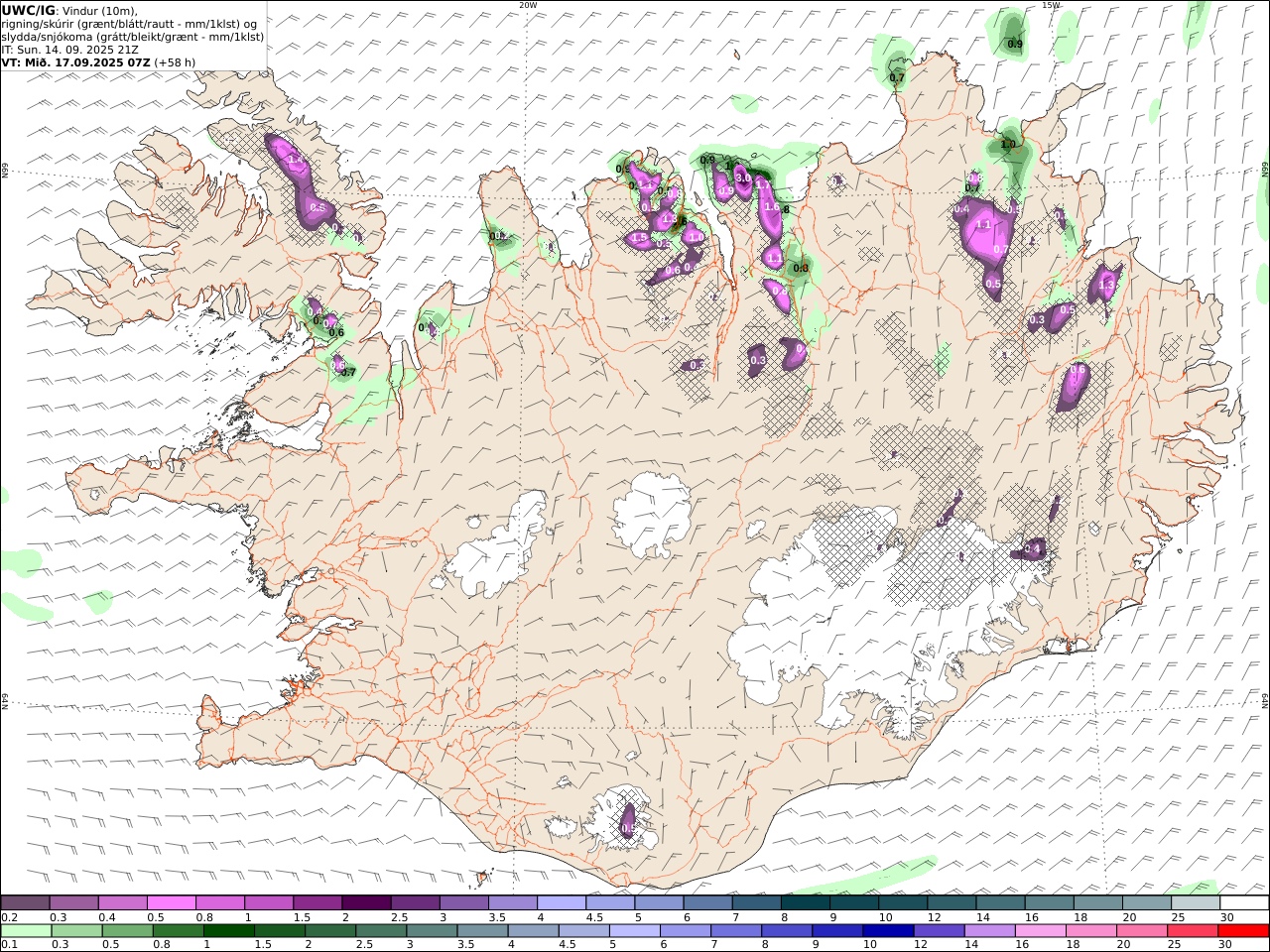Image resolution: width=1270 pixels, height=952 pixels.
Task: Click the 'Vindur (10m)' heading text
Action: coord(102,11)
